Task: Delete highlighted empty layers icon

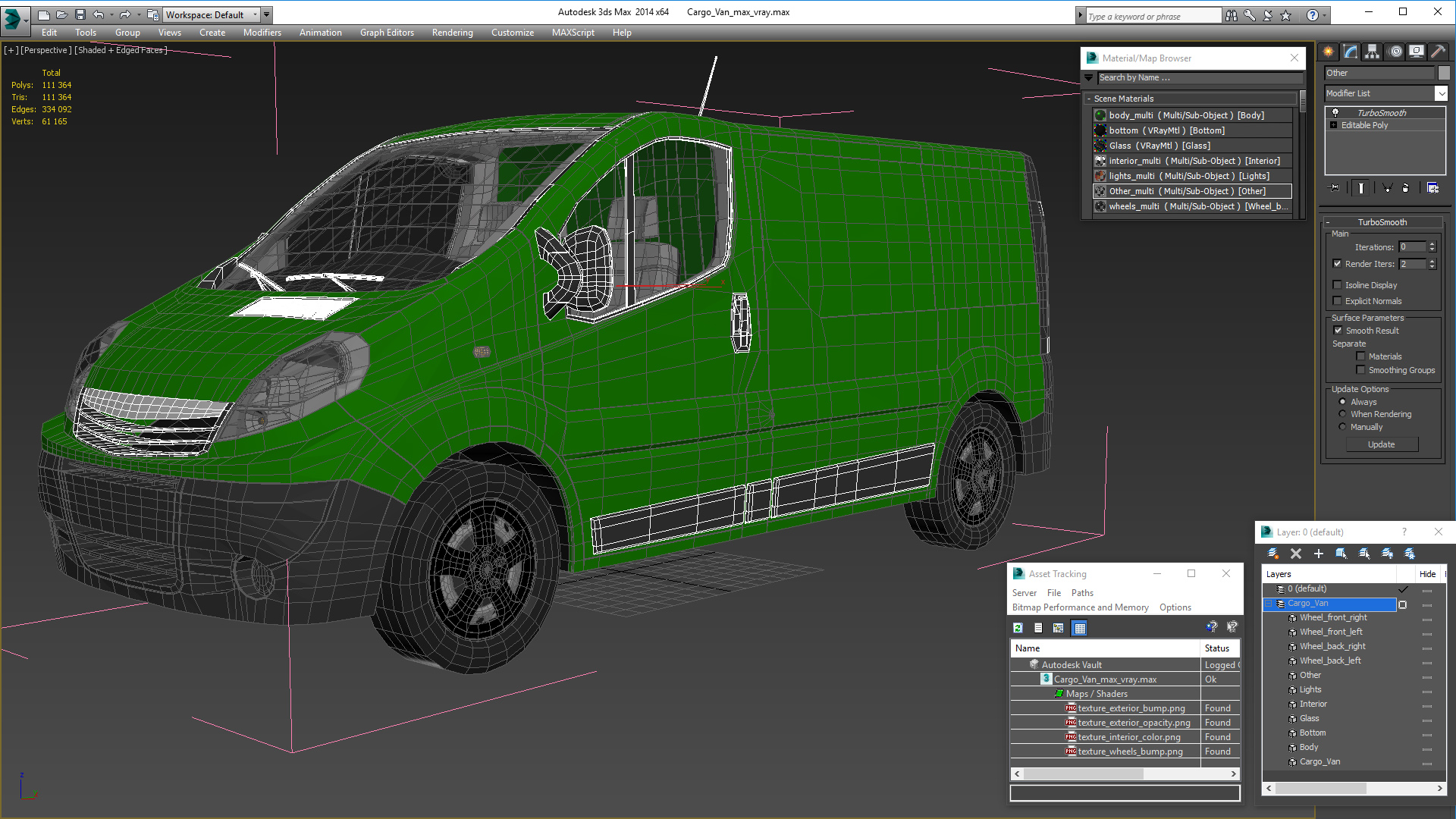Action: point(1296,554)
